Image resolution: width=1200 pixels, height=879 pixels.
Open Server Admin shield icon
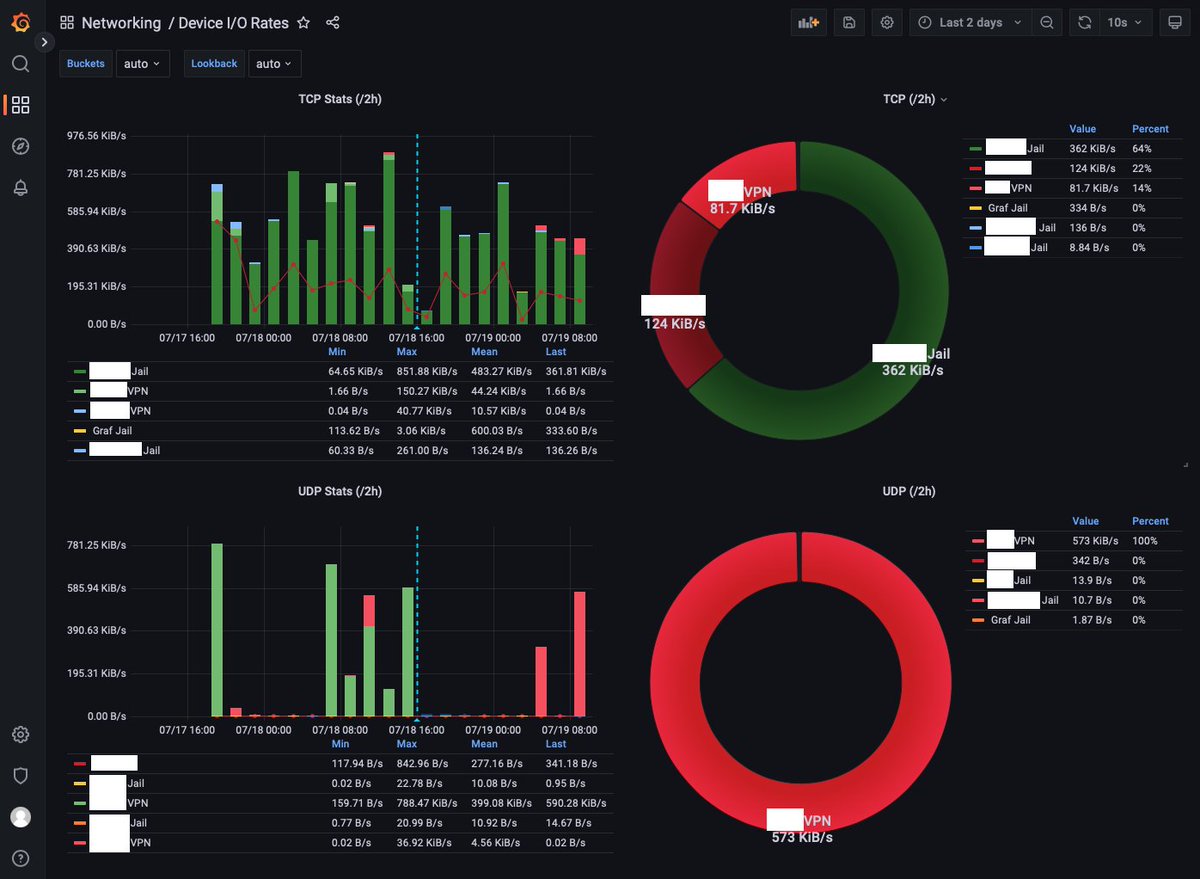20,775
